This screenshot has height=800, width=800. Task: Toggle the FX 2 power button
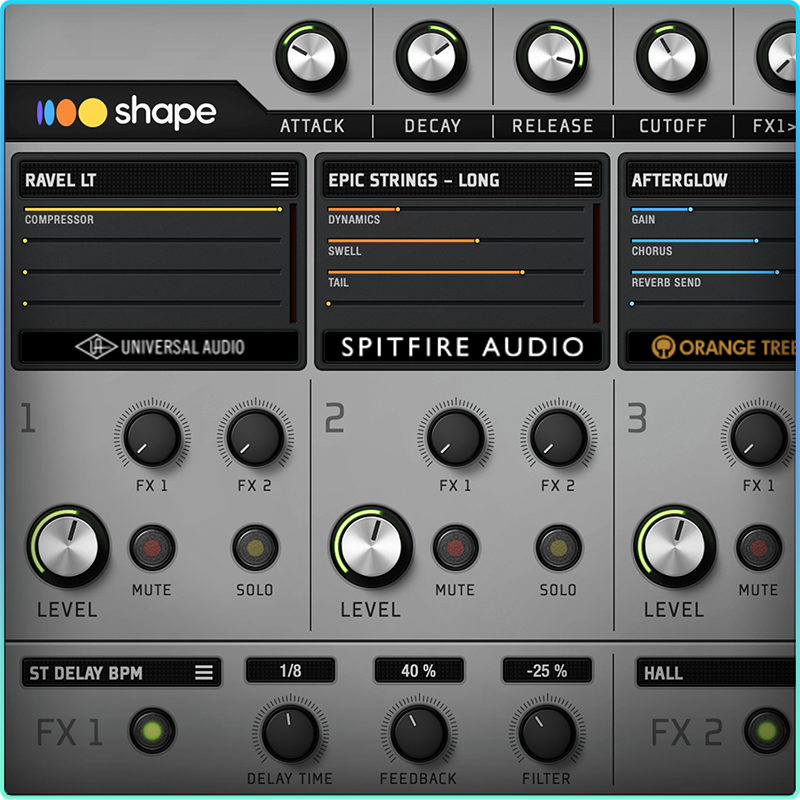click(767, 731)
